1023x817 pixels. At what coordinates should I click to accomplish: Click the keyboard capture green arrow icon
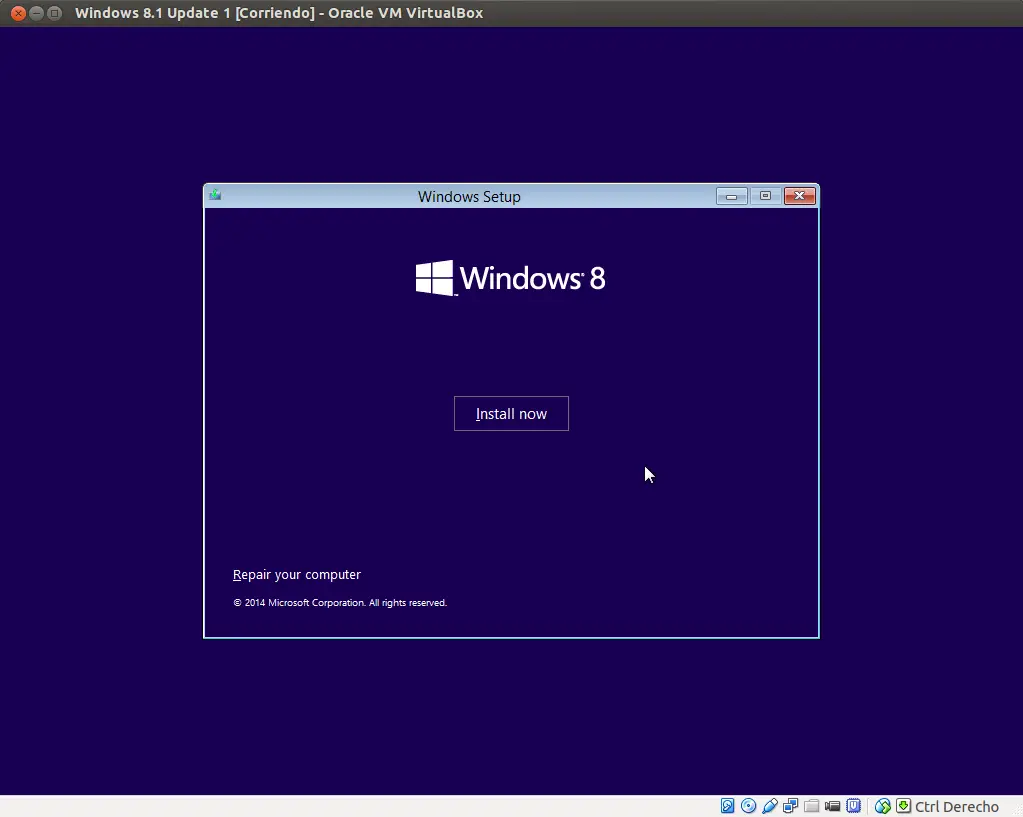[x=904, y=806]
